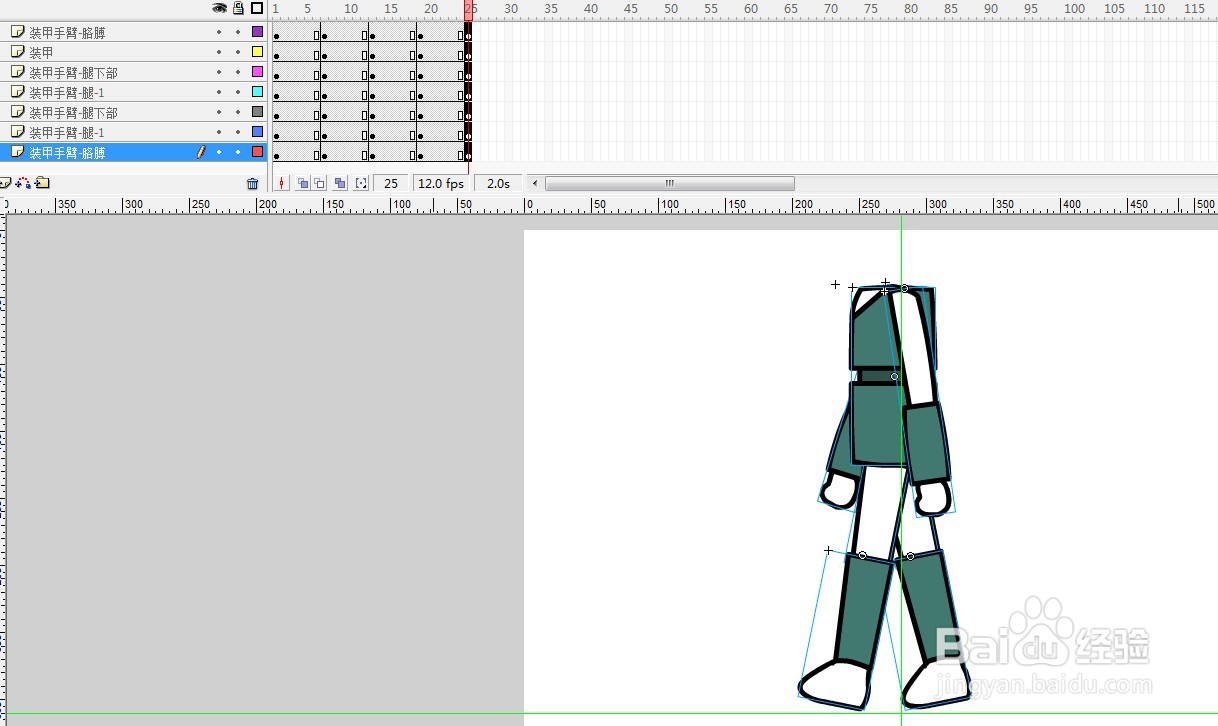Click frame number 50 on the timeline ruler

(671, 8)
